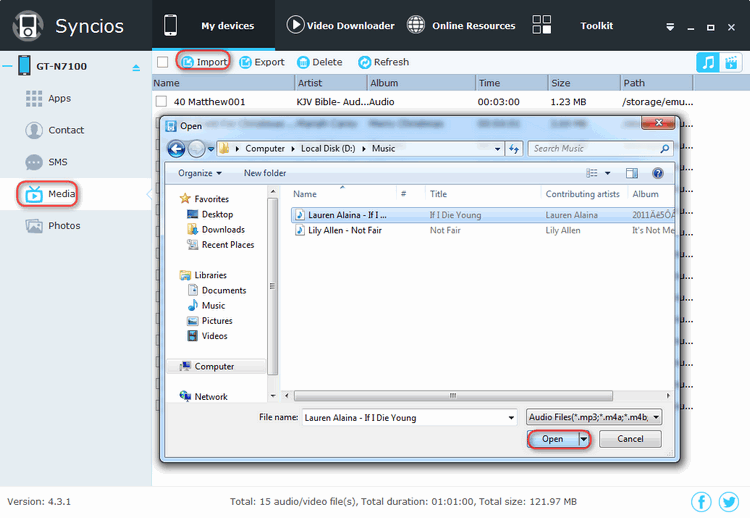
Task: Sort files by Contributing artists column
Action: pos(584,194)
